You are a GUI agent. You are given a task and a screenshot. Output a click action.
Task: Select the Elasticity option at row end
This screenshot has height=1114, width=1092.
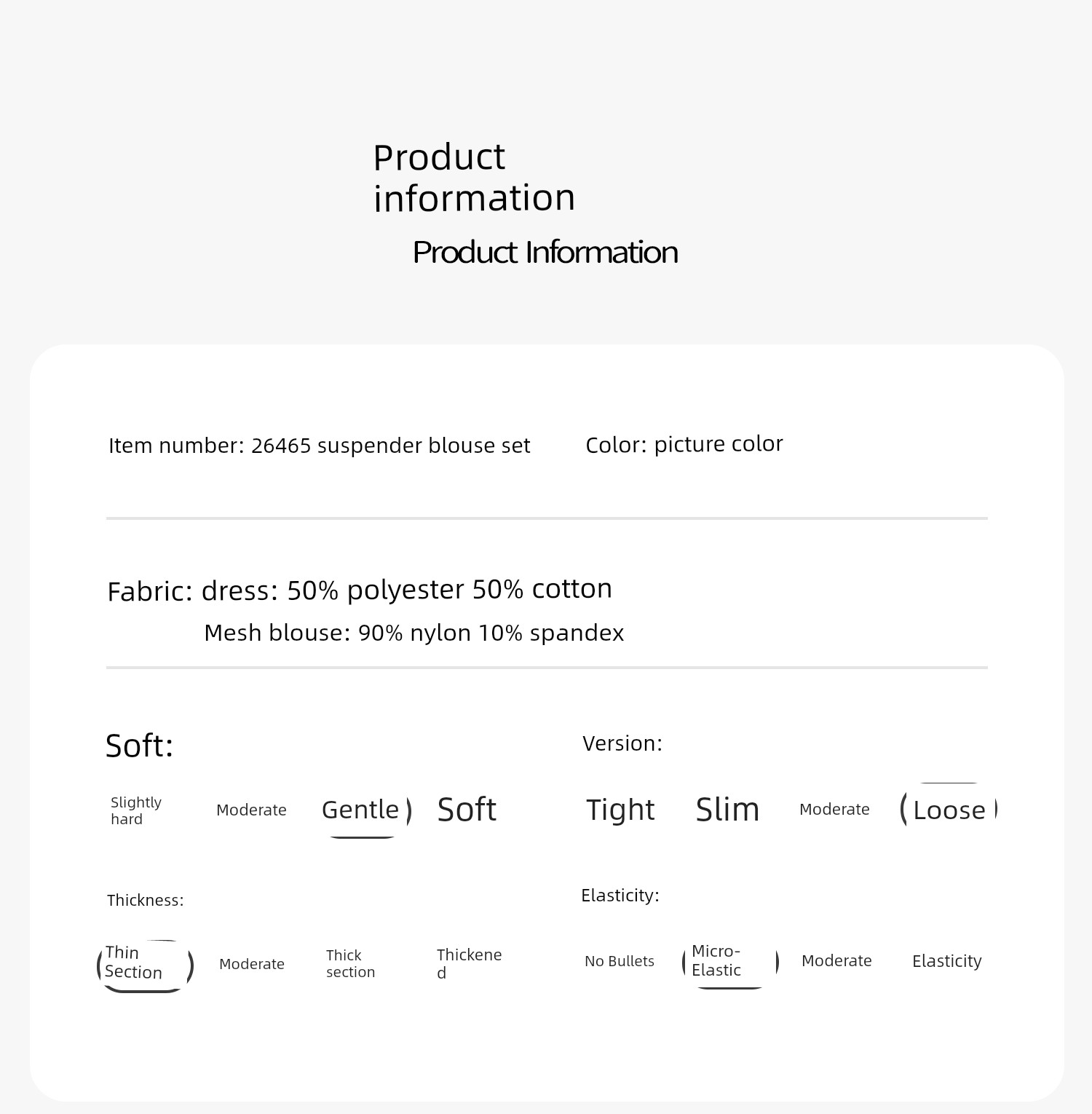tap(947, 961)
